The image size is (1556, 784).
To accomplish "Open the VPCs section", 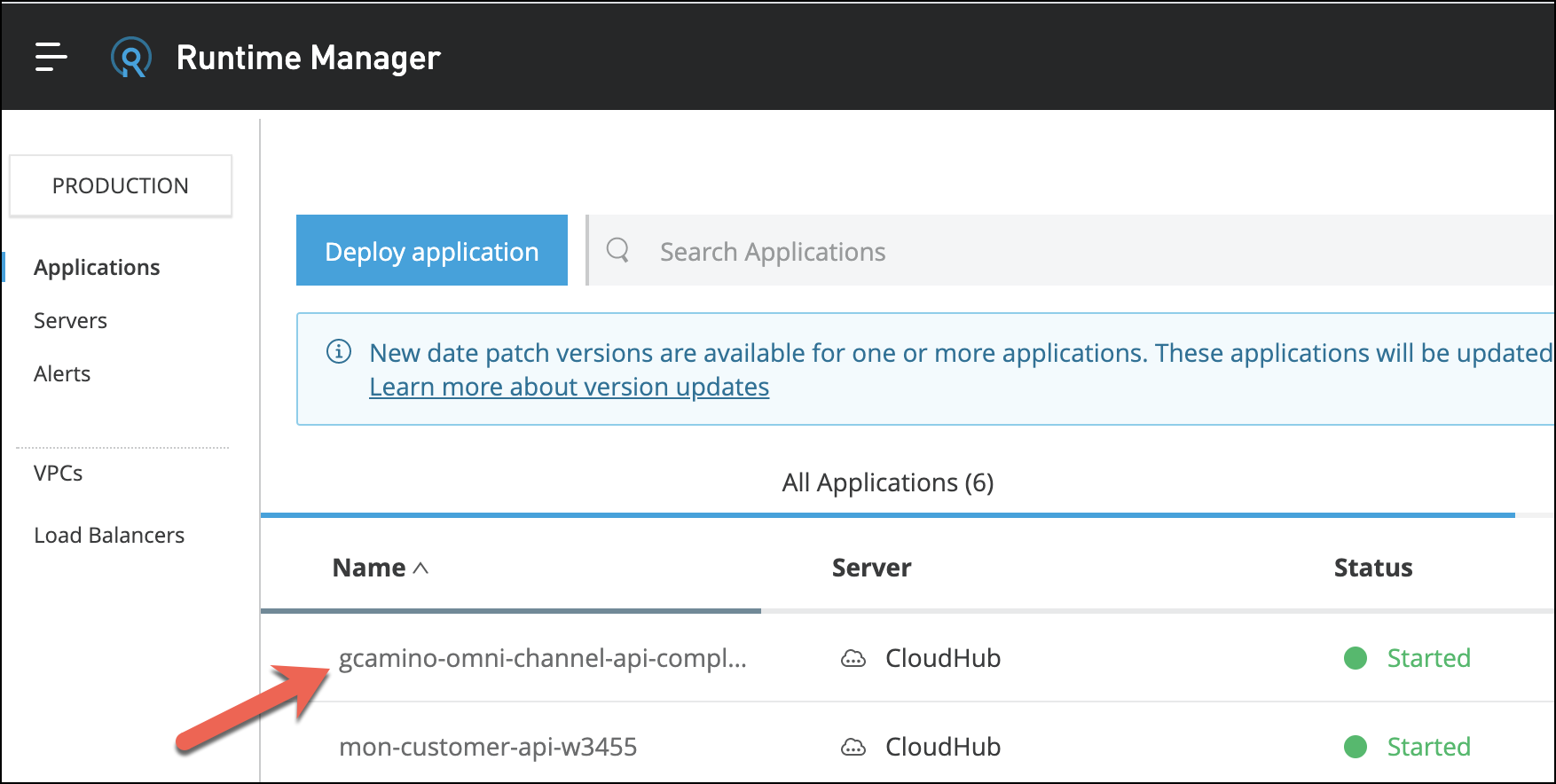I will pyautogui.click(x=59, y=473).
